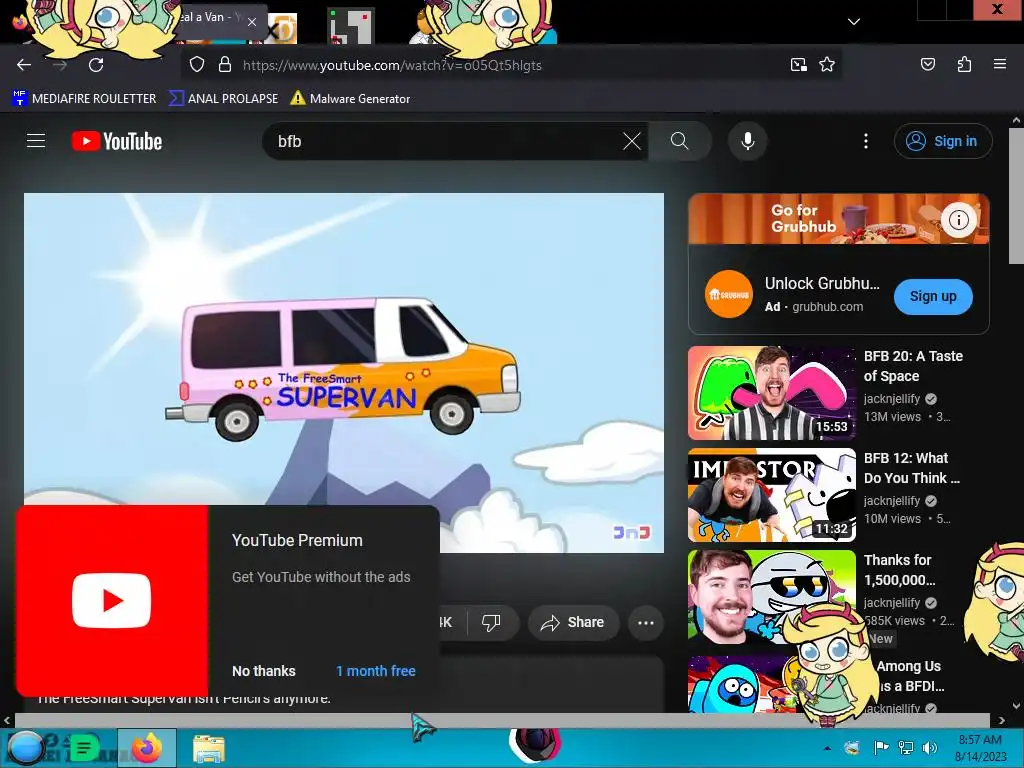Close the current browser tab
1024x768 pixels.
coord(252,22)
